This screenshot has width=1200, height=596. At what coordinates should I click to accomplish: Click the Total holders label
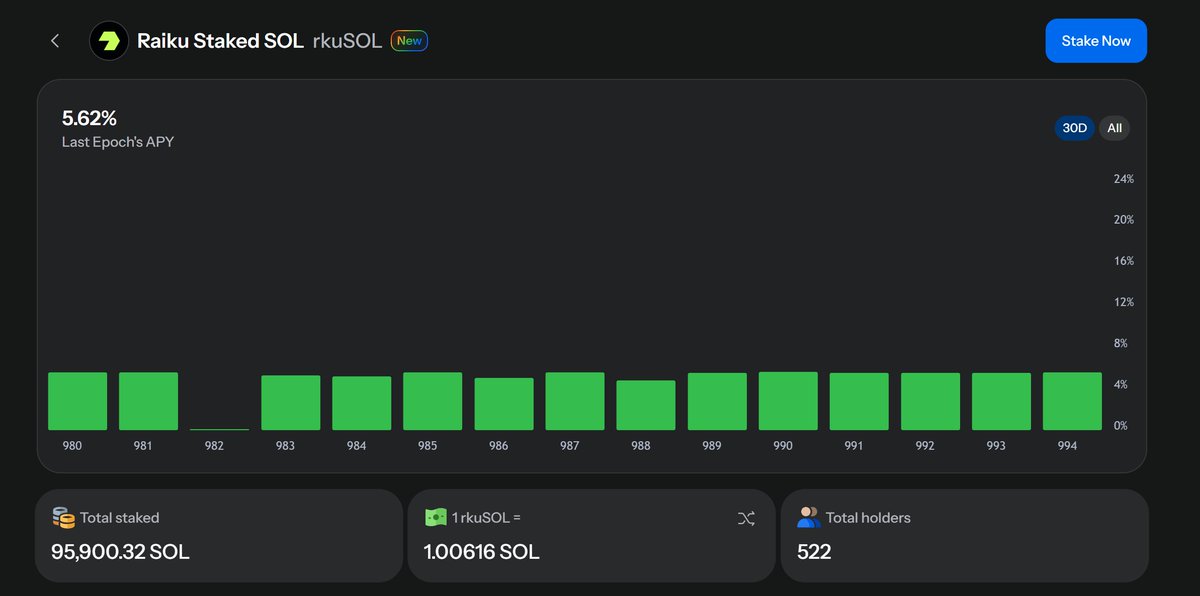click(868, 518)
